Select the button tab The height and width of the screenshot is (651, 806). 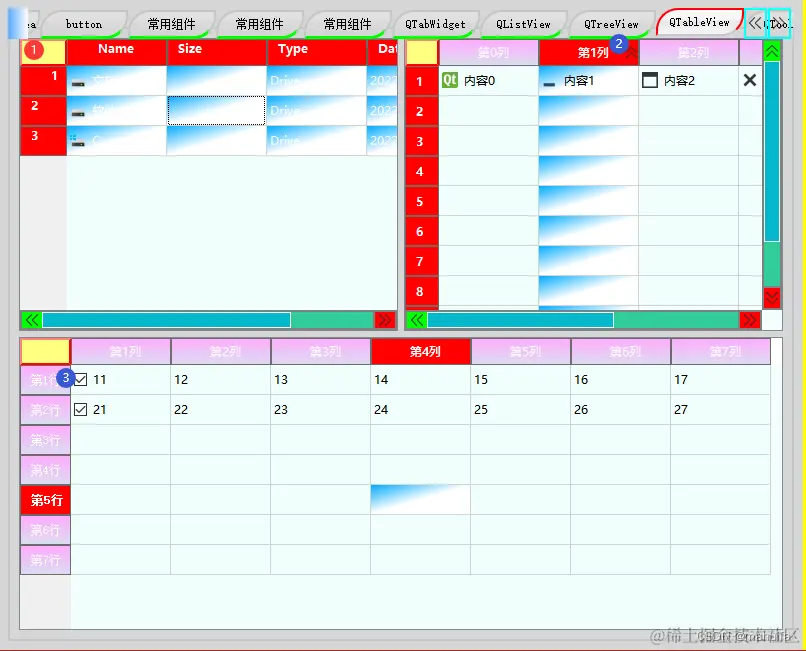84,24
